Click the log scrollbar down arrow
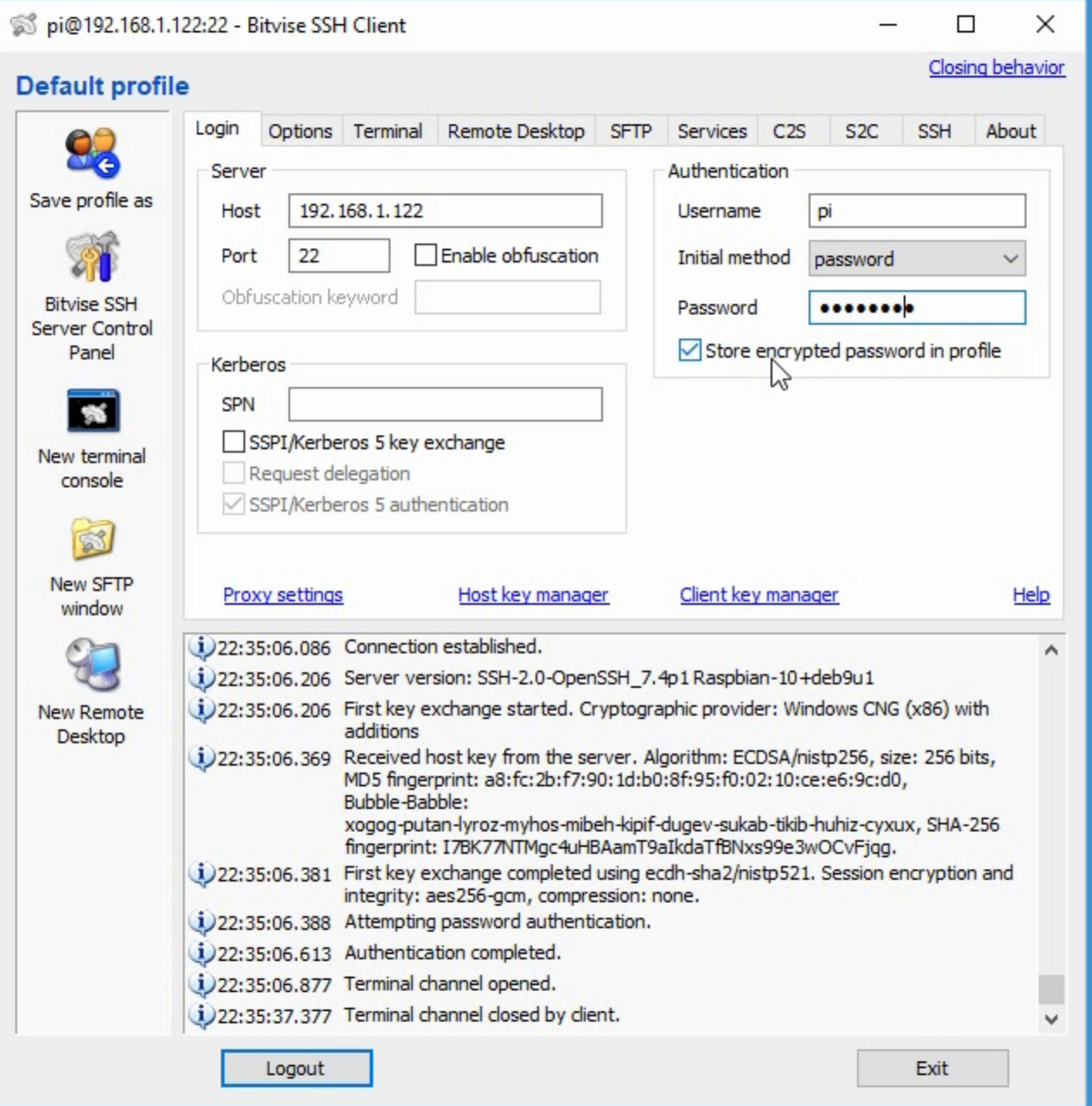This screenshot has width=1092, height=1106. click(1051, 1020)
